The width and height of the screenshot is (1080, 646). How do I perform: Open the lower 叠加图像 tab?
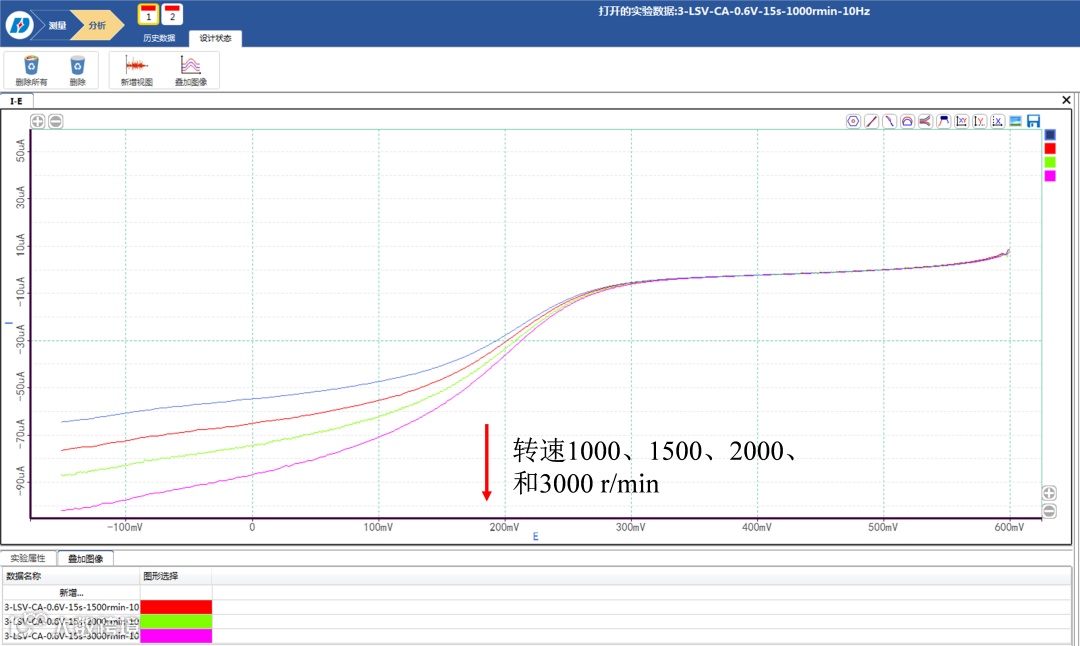85,559
